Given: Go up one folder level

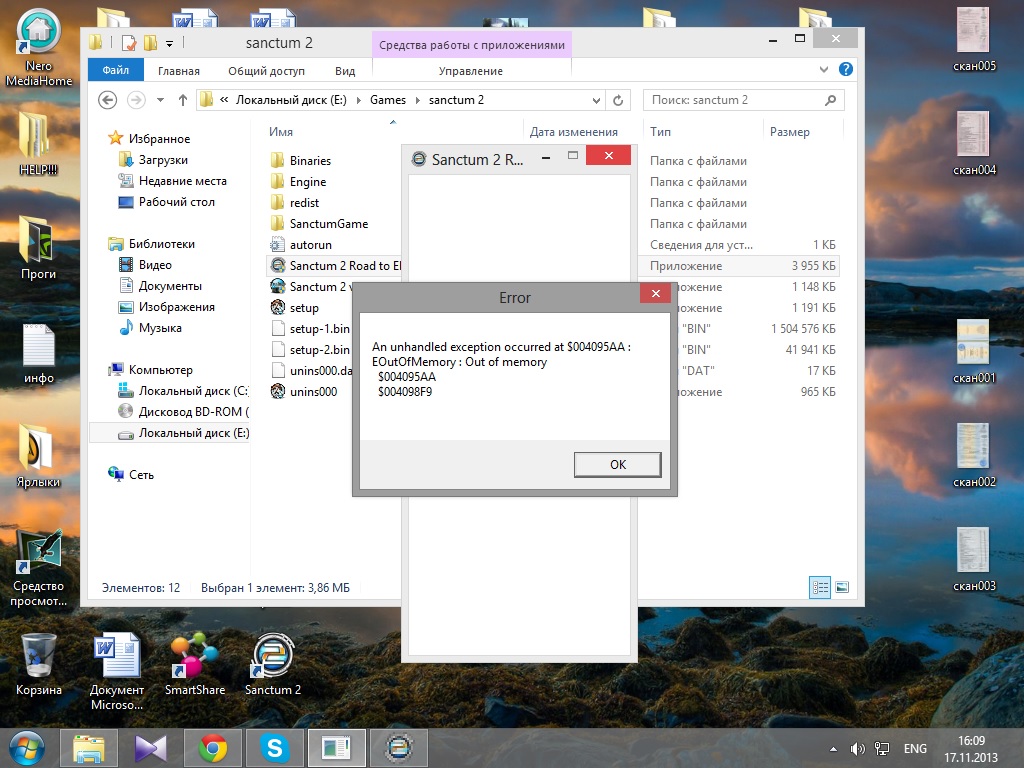Looking at the screenshot, I should point(183,100).
